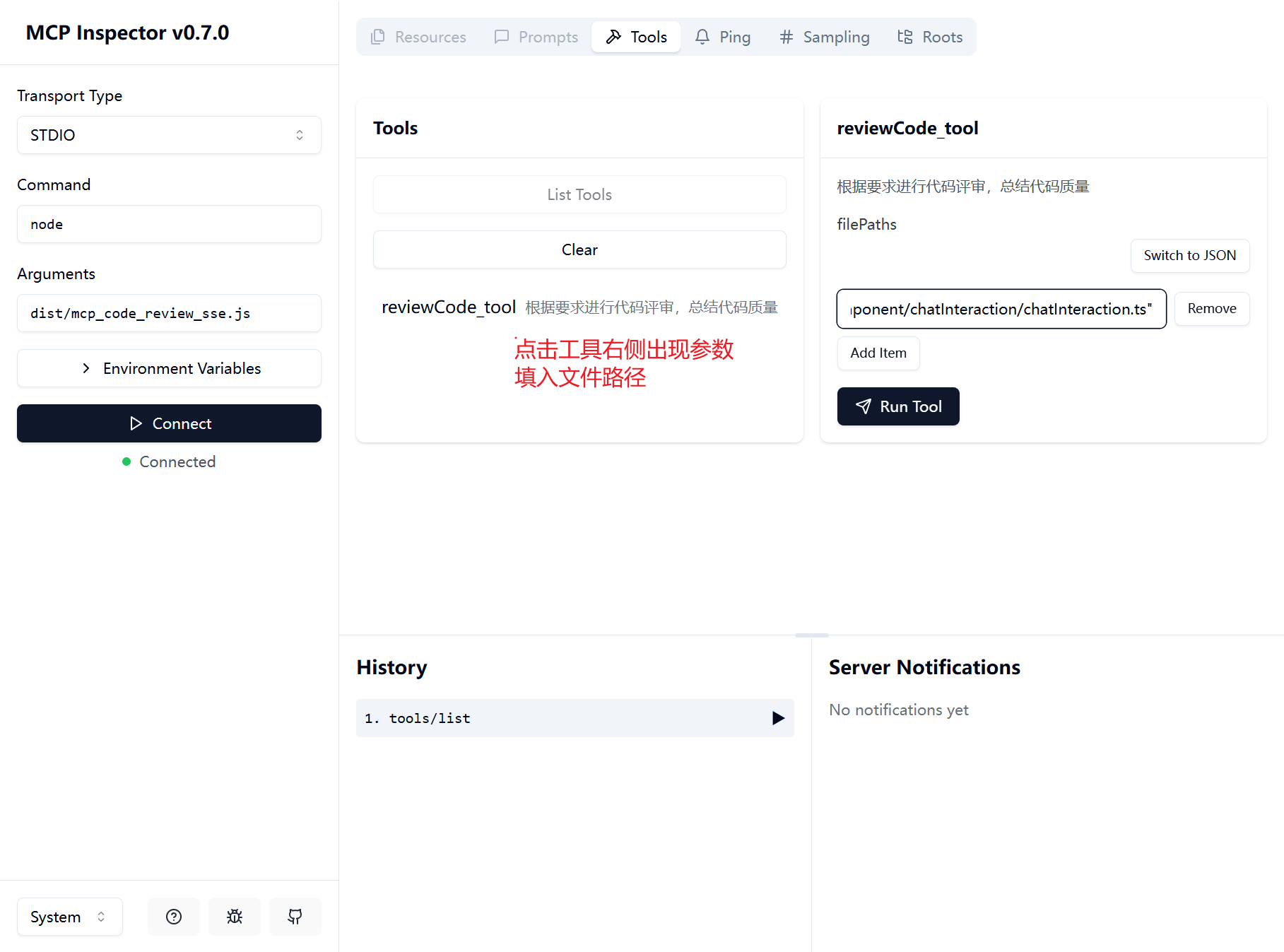Switch to the Prompts tab

[536, 37]
